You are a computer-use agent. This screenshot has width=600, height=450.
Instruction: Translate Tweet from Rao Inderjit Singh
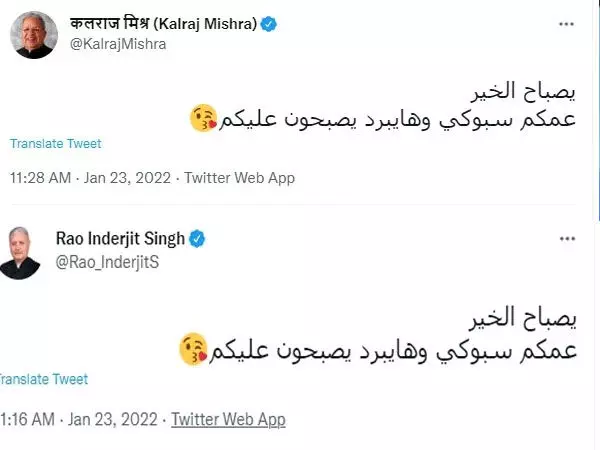[46, 379]
